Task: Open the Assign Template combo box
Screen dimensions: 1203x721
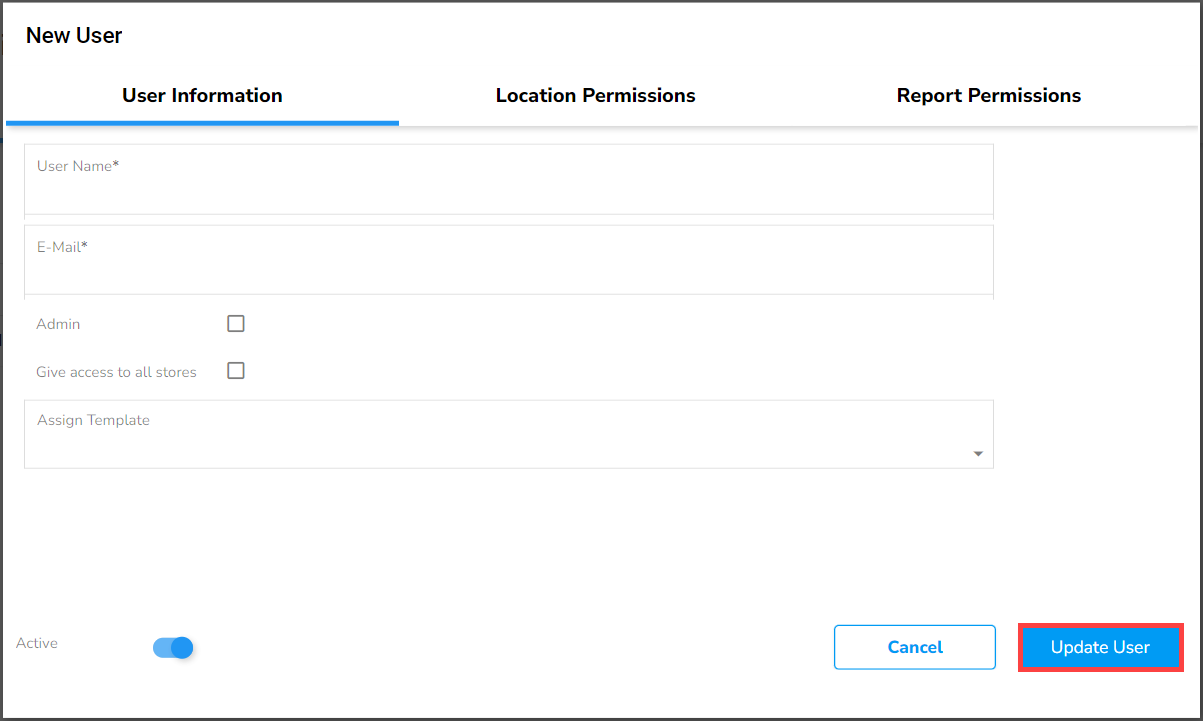Action: pyautogui.click(x=500, y=444)
